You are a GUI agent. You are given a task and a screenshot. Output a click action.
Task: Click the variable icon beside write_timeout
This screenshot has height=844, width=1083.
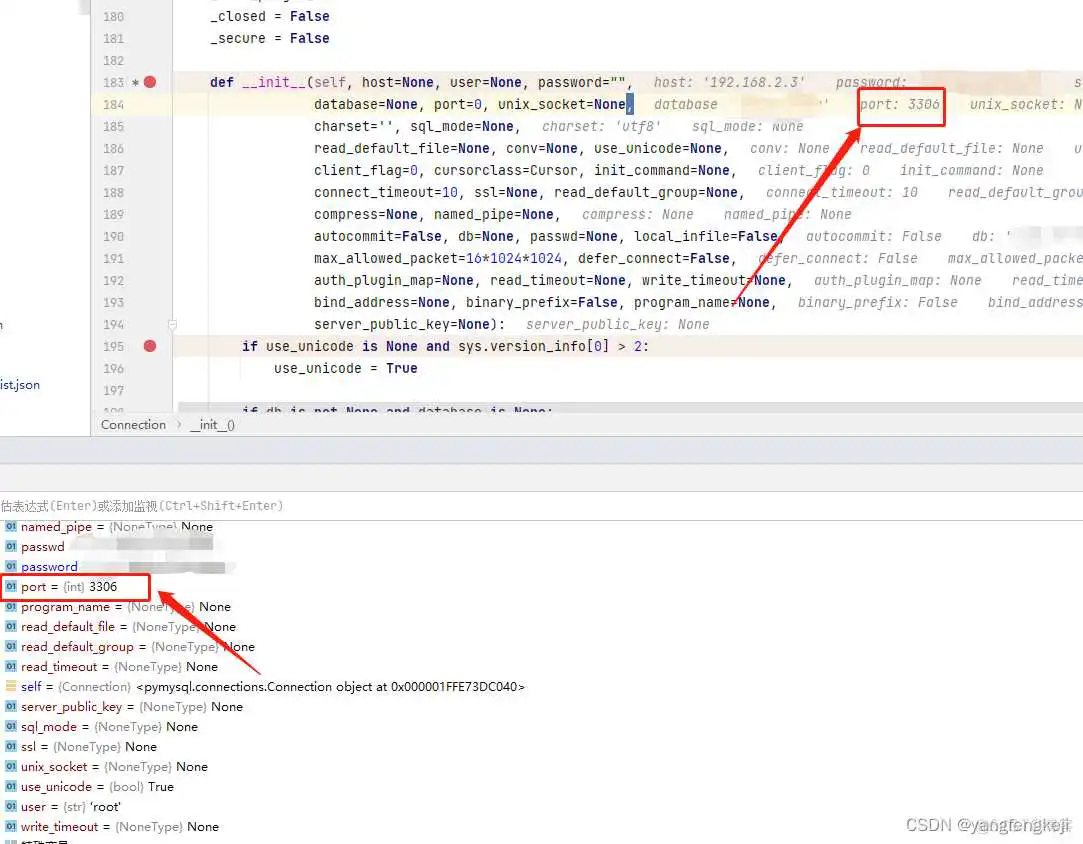[10, 827]
